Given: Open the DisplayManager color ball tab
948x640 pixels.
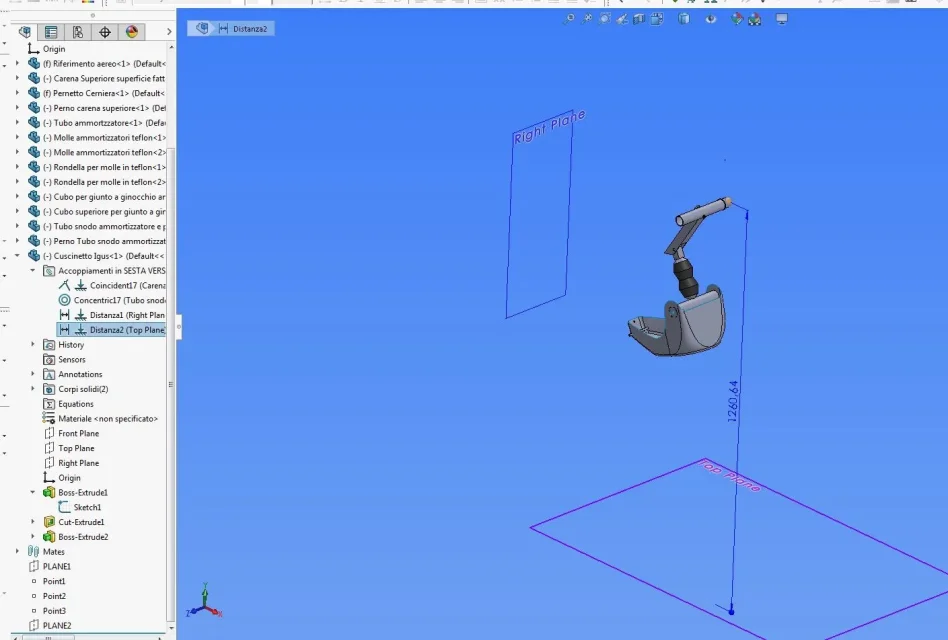Looking at the screenshot, I should 131,31.
